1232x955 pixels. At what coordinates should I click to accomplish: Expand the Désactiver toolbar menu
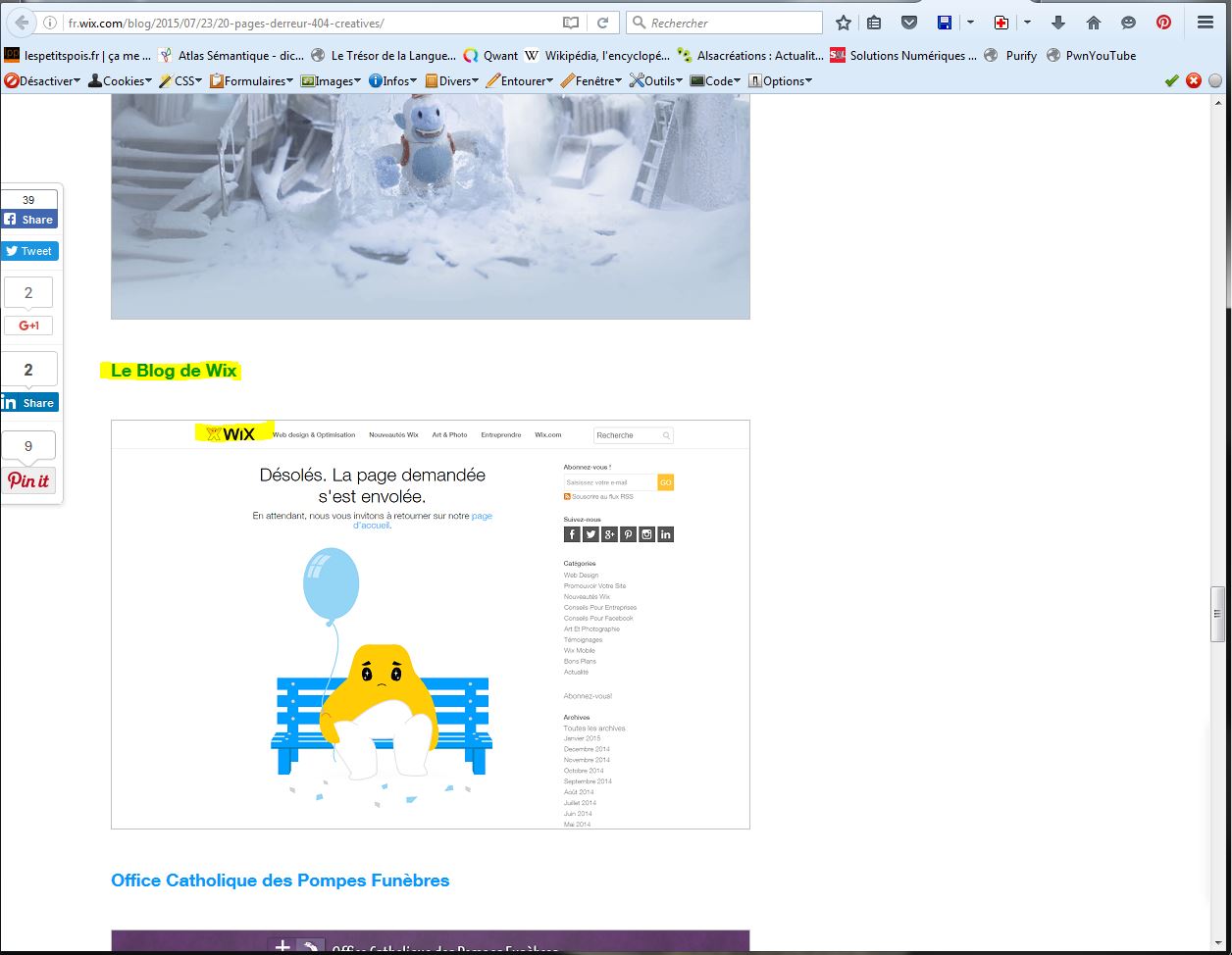[x=43, y=81]
